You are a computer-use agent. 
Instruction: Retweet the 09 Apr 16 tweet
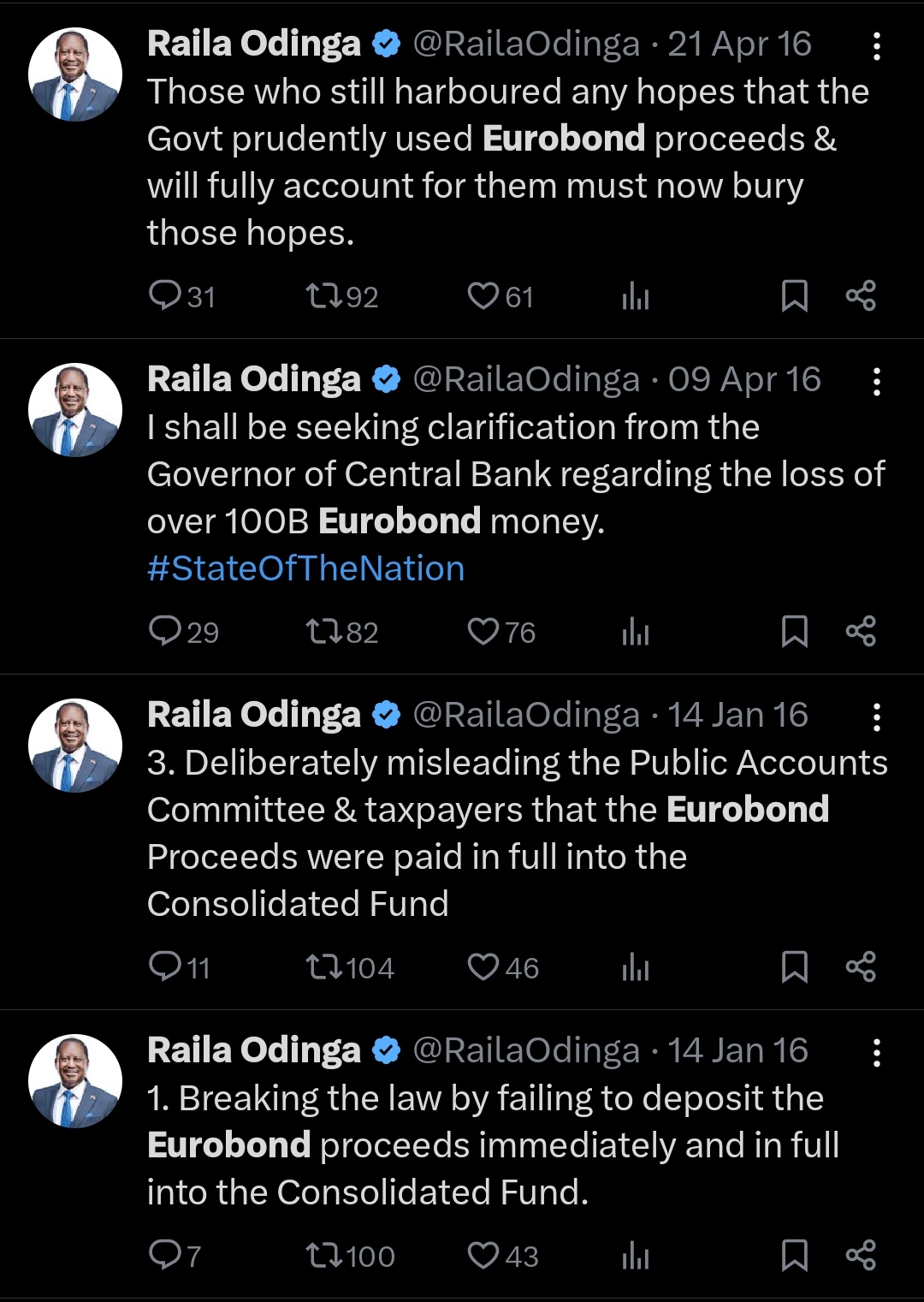[x=324, y=632]
